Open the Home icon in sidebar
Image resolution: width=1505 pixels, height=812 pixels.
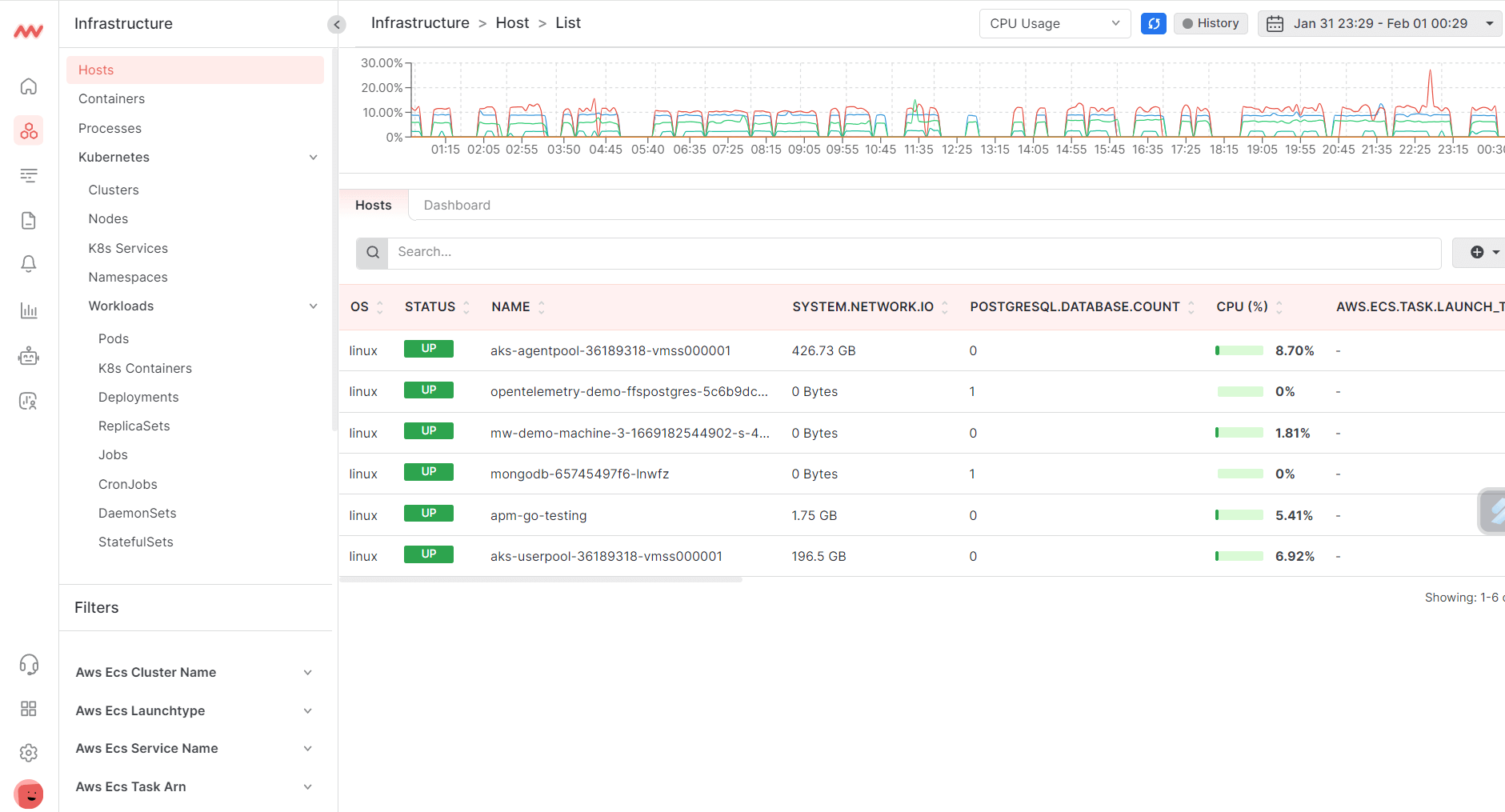coord(29,86)
